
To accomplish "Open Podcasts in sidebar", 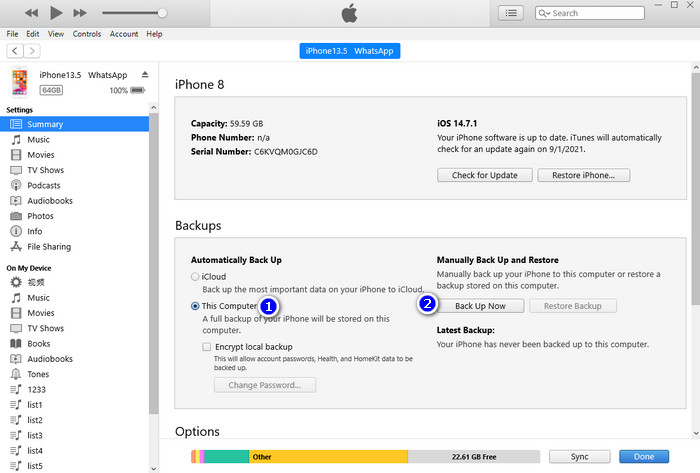I will coord(74,185).
